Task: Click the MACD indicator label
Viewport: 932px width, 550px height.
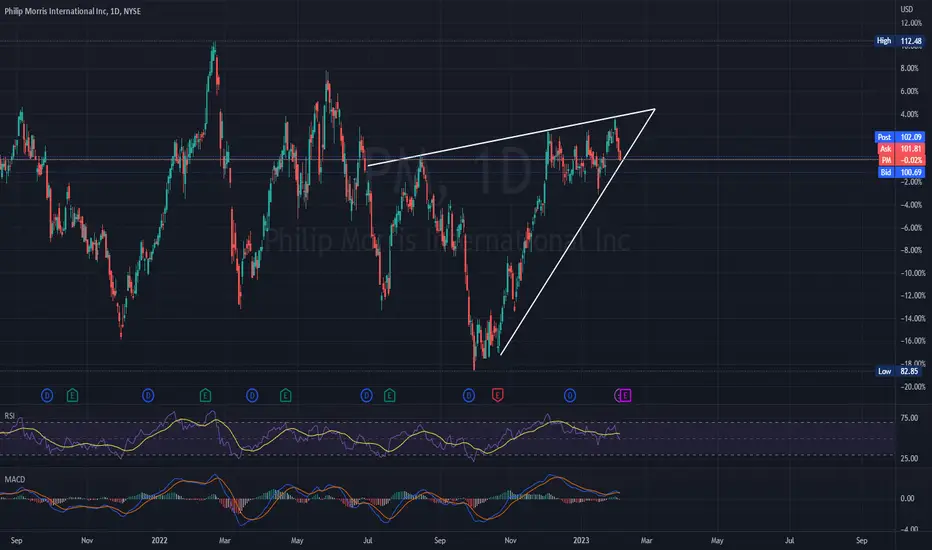Action: click(15, 479)
